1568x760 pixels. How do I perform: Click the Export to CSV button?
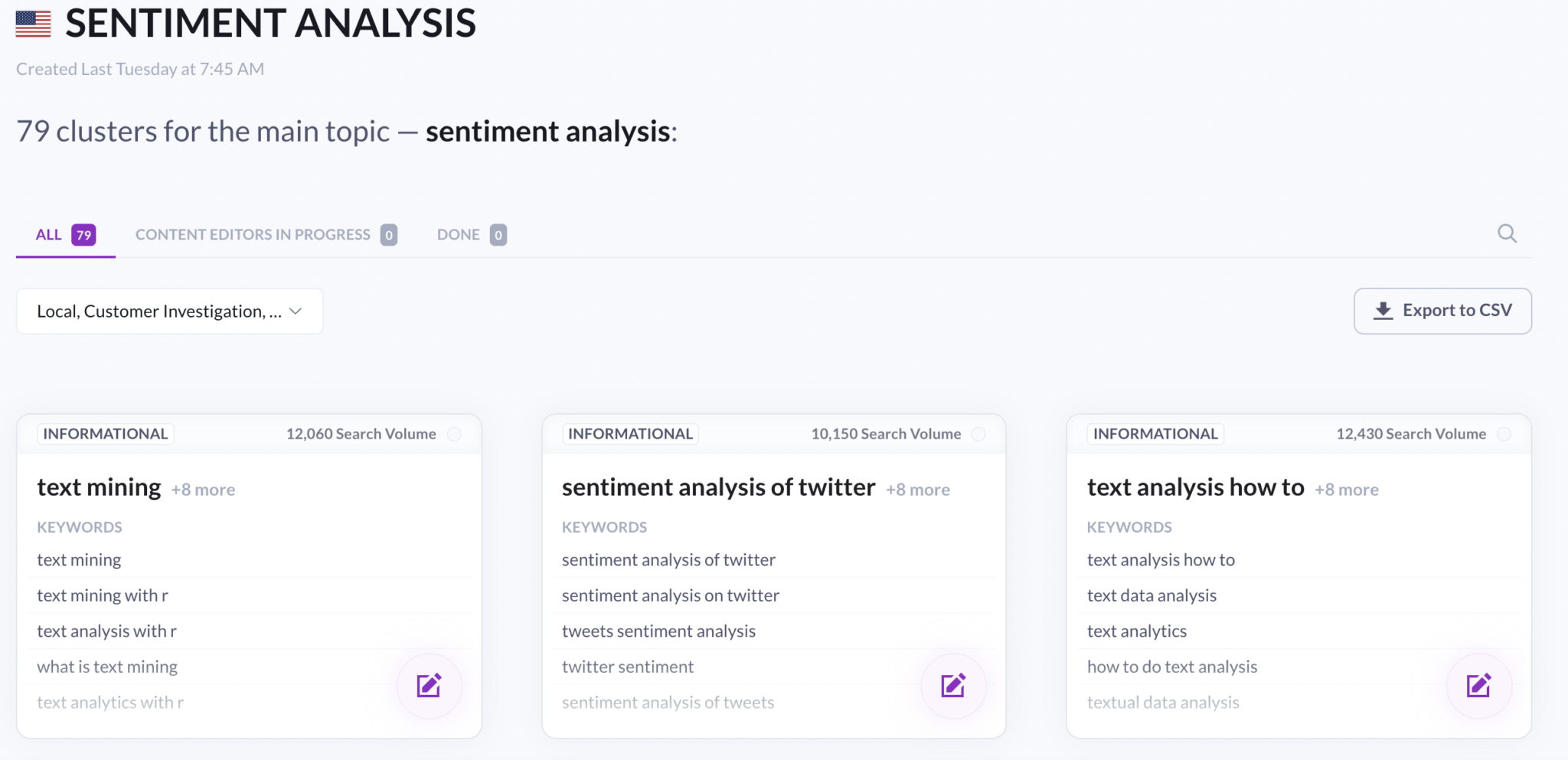click(1442, 311)
